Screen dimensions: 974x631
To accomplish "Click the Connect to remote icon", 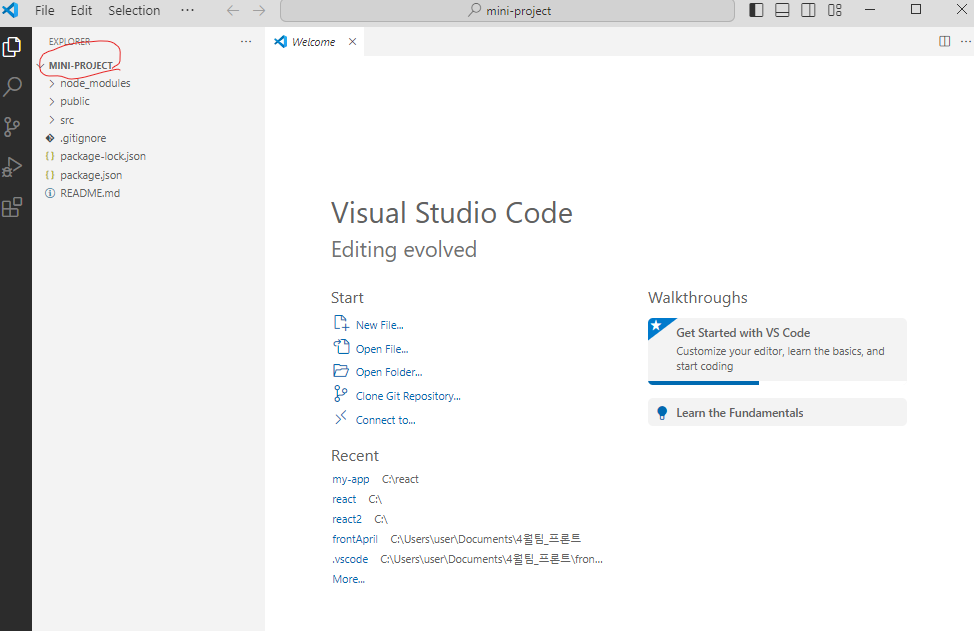I will click(340, 418).
